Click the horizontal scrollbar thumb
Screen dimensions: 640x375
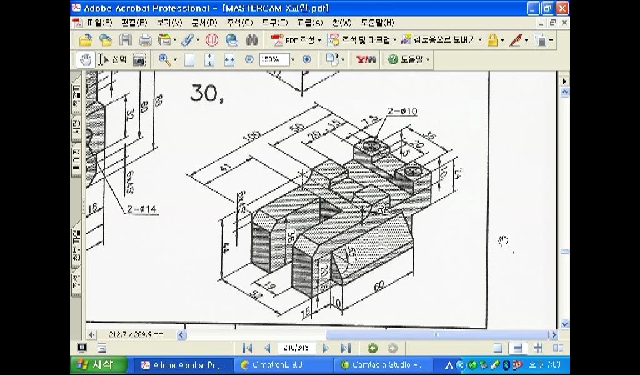[437, 335]
